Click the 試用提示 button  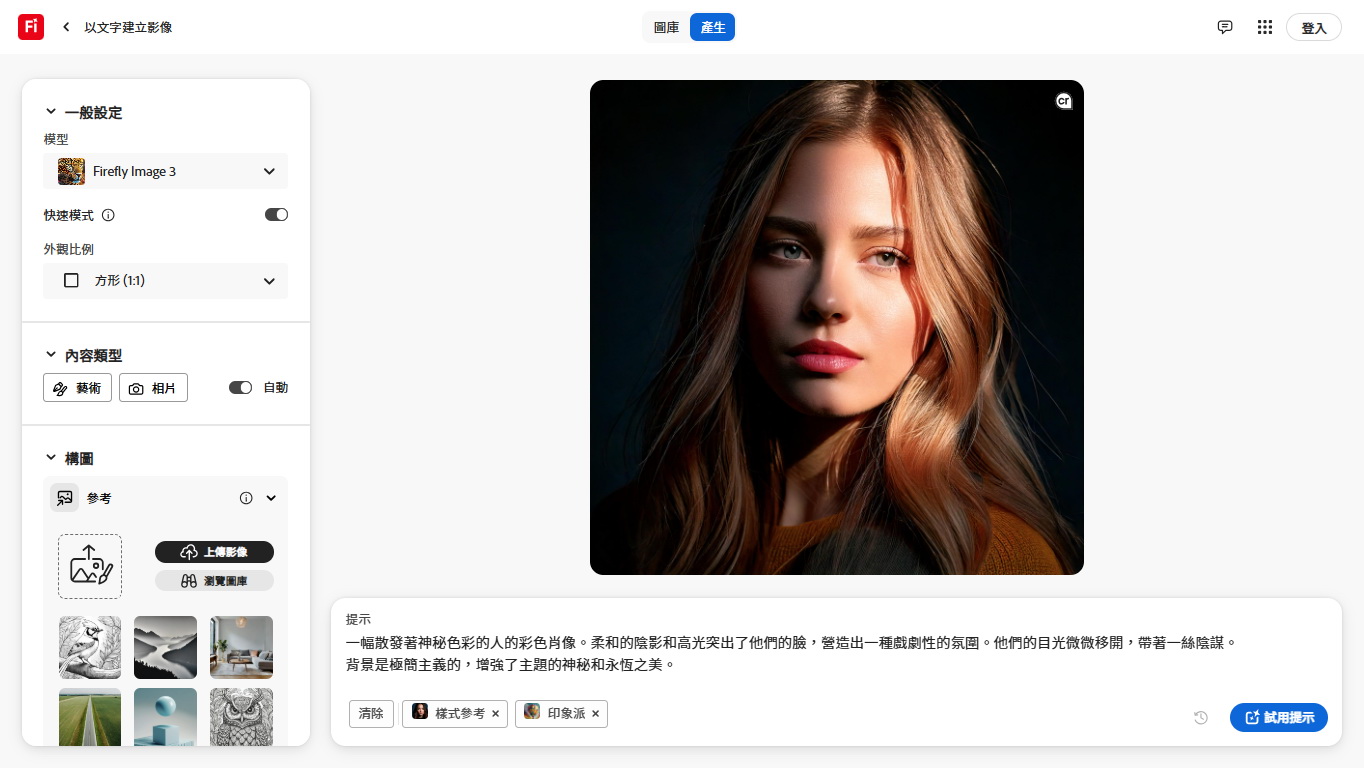tap(1279, 717)
